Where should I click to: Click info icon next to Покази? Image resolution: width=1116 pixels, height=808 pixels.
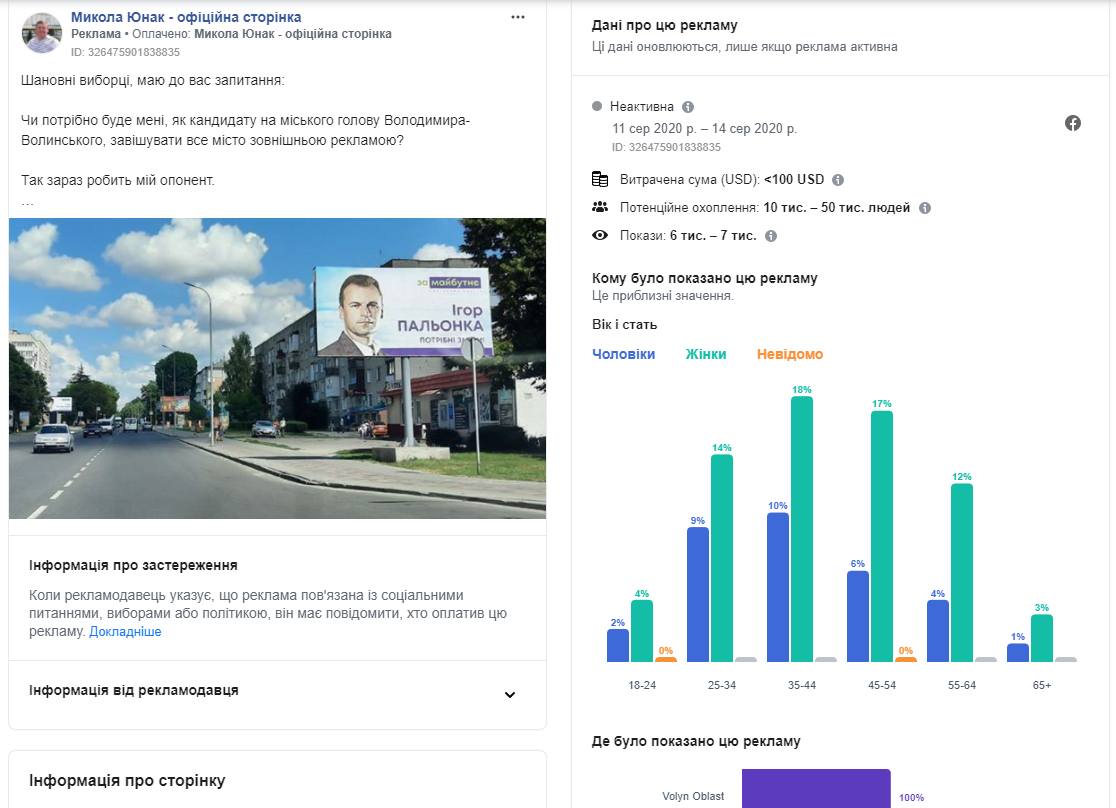tap(771, 236)
